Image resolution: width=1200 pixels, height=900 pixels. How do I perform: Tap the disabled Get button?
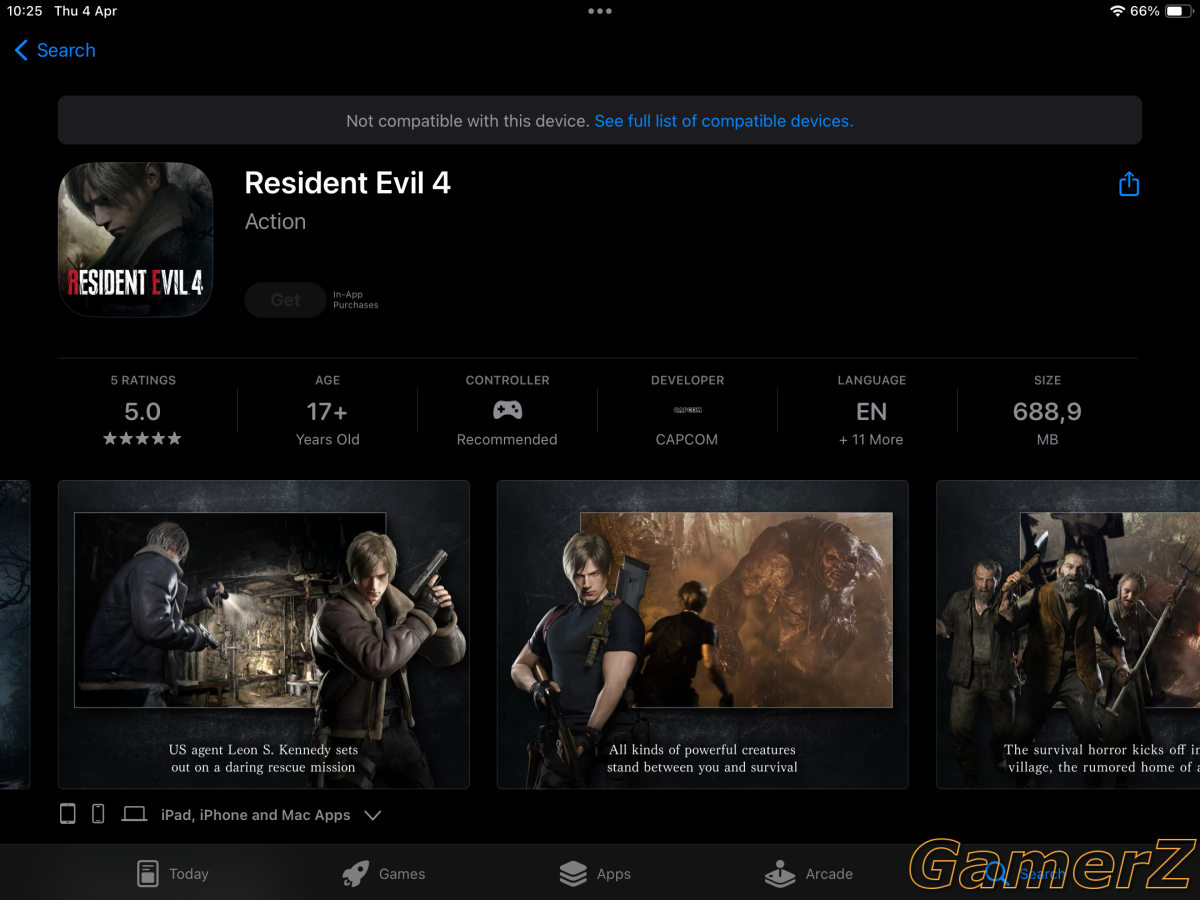tap(285, 300)
